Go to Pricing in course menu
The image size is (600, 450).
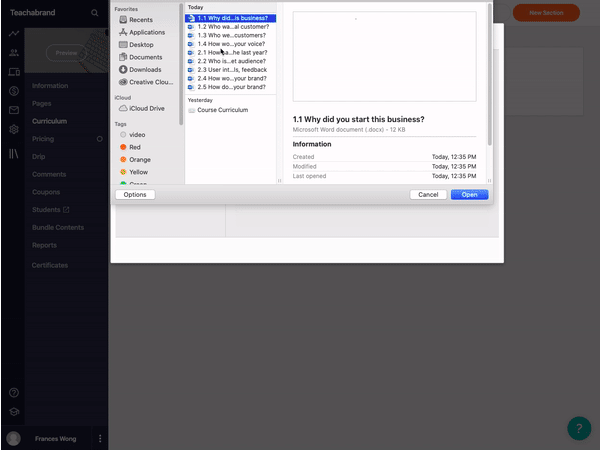43,139
